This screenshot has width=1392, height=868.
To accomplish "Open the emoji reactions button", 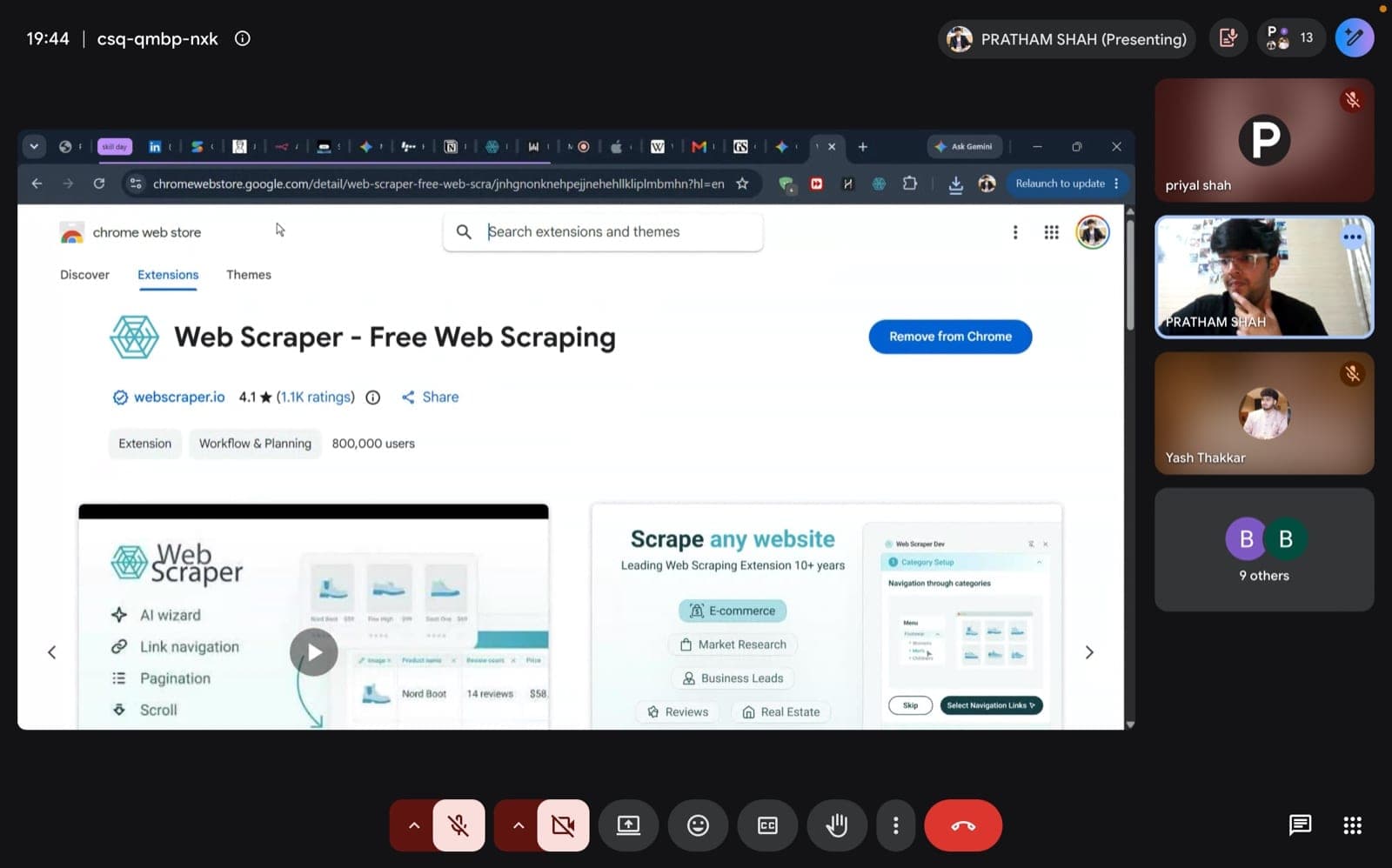I will [698, 825].
